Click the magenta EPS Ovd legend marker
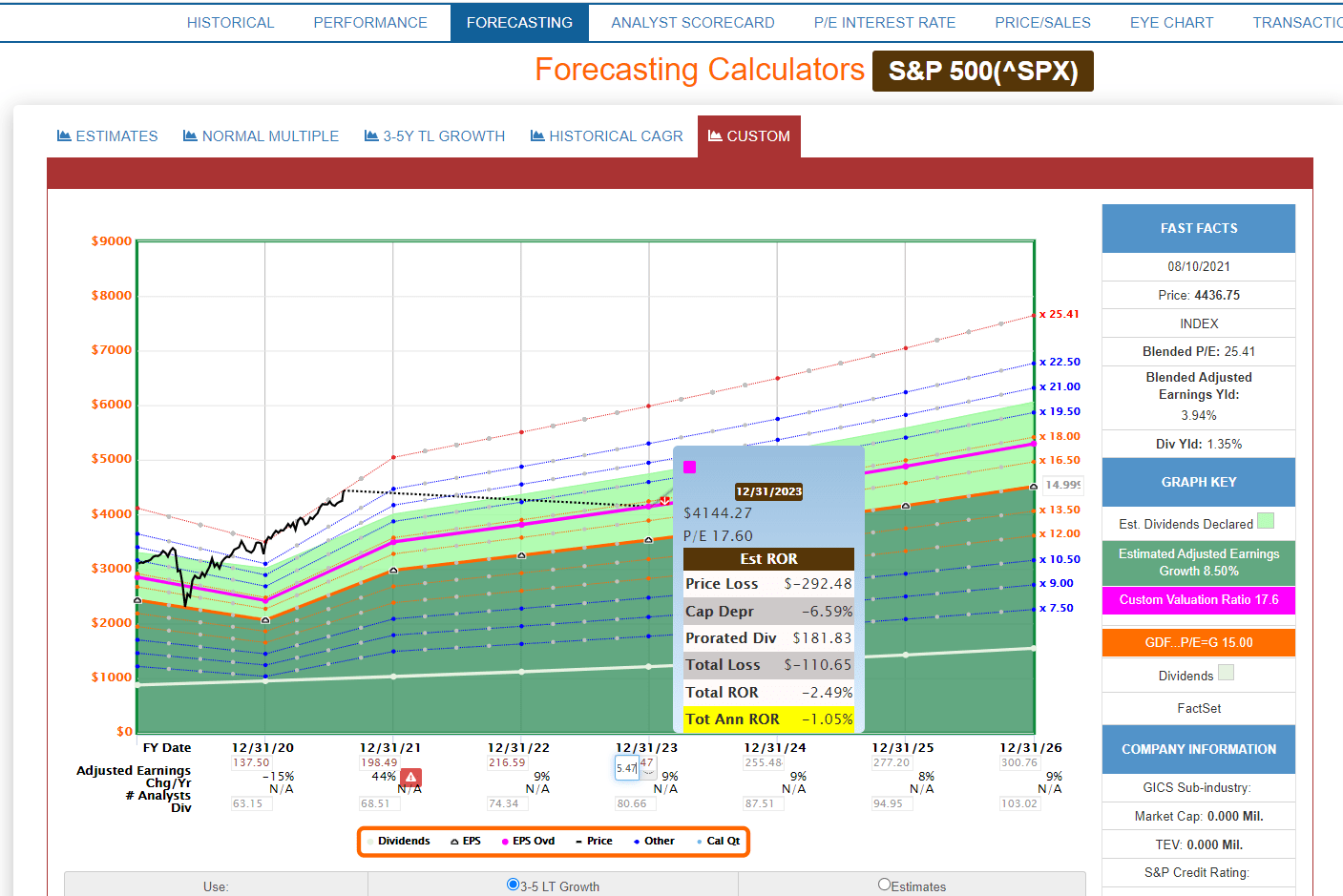Viewport: 1343px width, 896px height. (x=505, y=842)
